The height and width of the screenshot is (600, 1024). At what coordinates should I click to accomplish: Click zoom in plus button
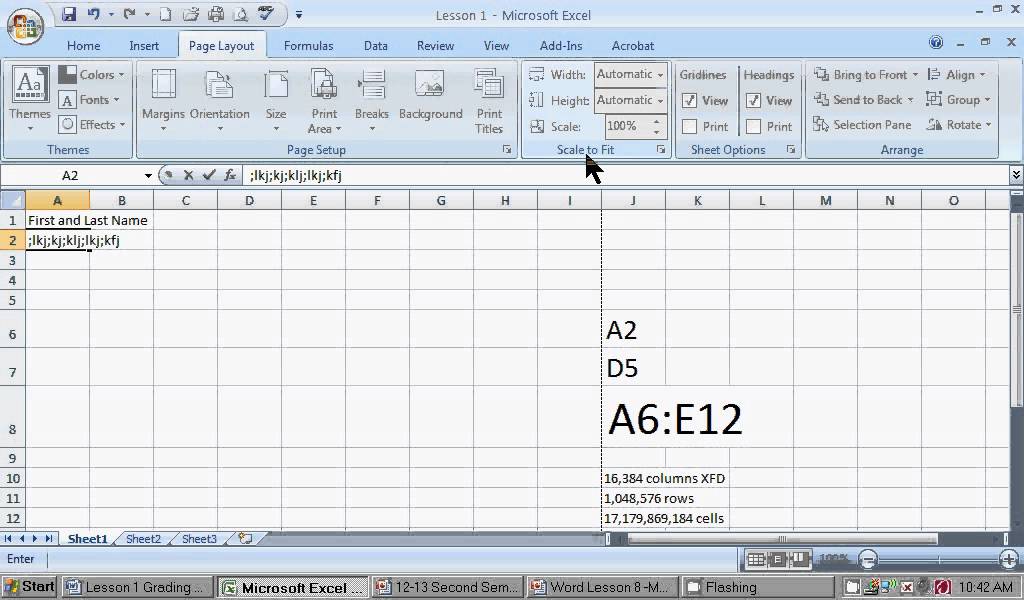(1010, 559)
